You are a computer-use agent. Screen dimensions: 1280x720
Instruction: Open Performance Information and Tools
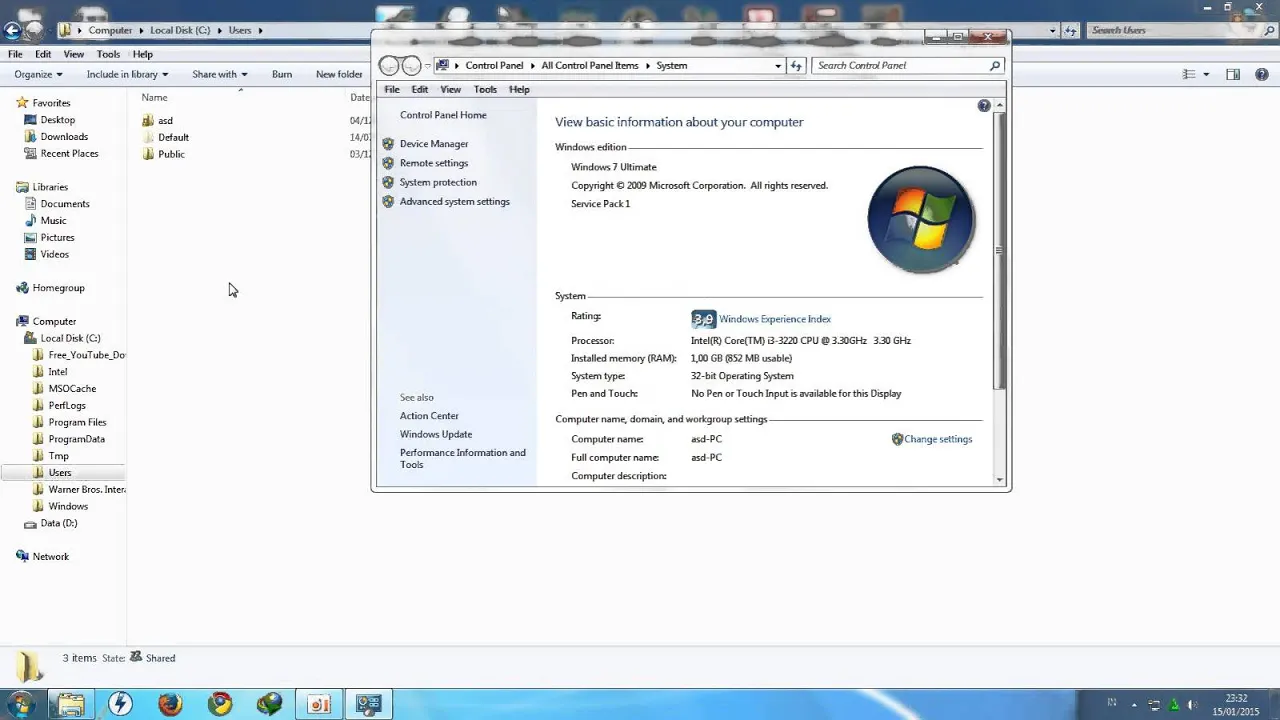[x=463, y=458]
